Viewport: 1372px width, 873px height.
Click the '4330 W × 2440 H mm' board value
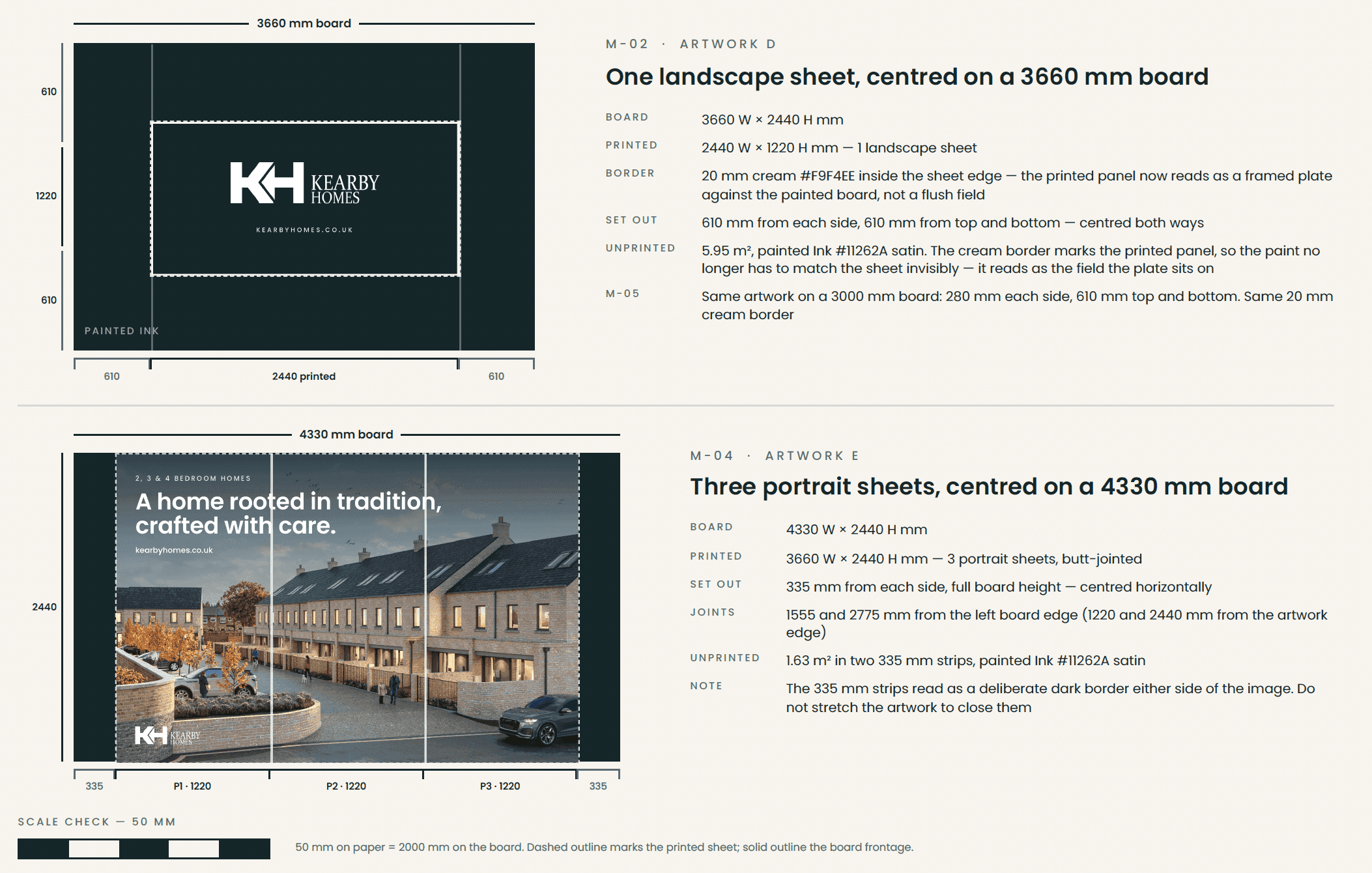pyautogui.click(x=857, y=530)
